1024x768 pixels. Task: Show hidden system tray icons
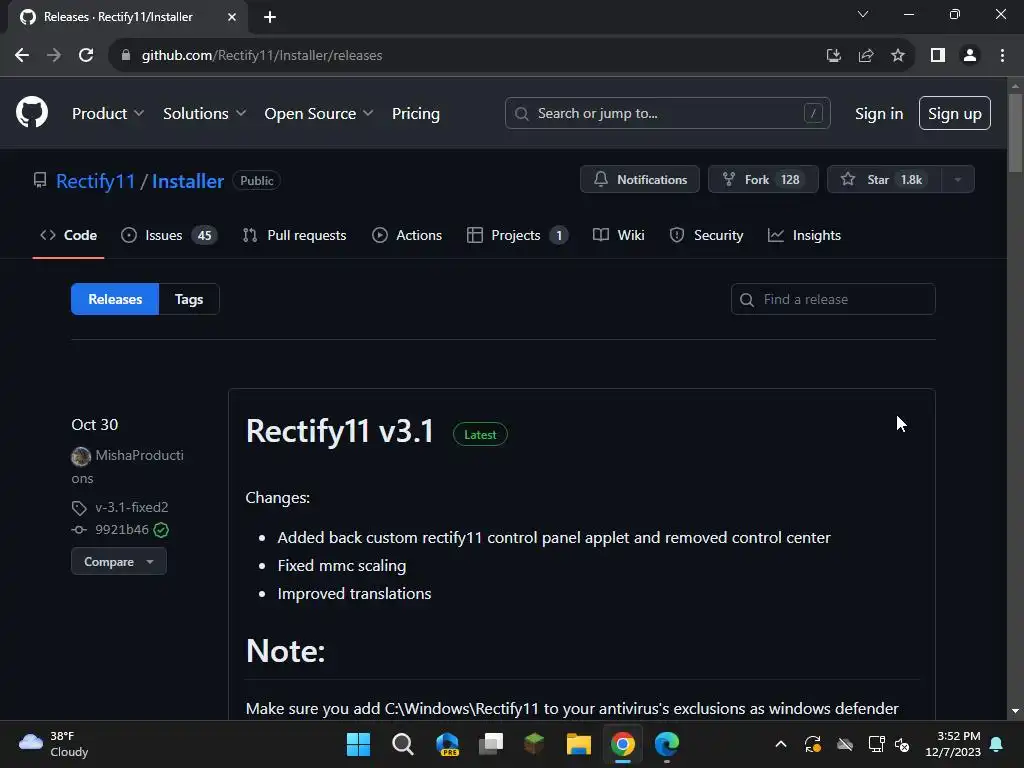[780, 744]
